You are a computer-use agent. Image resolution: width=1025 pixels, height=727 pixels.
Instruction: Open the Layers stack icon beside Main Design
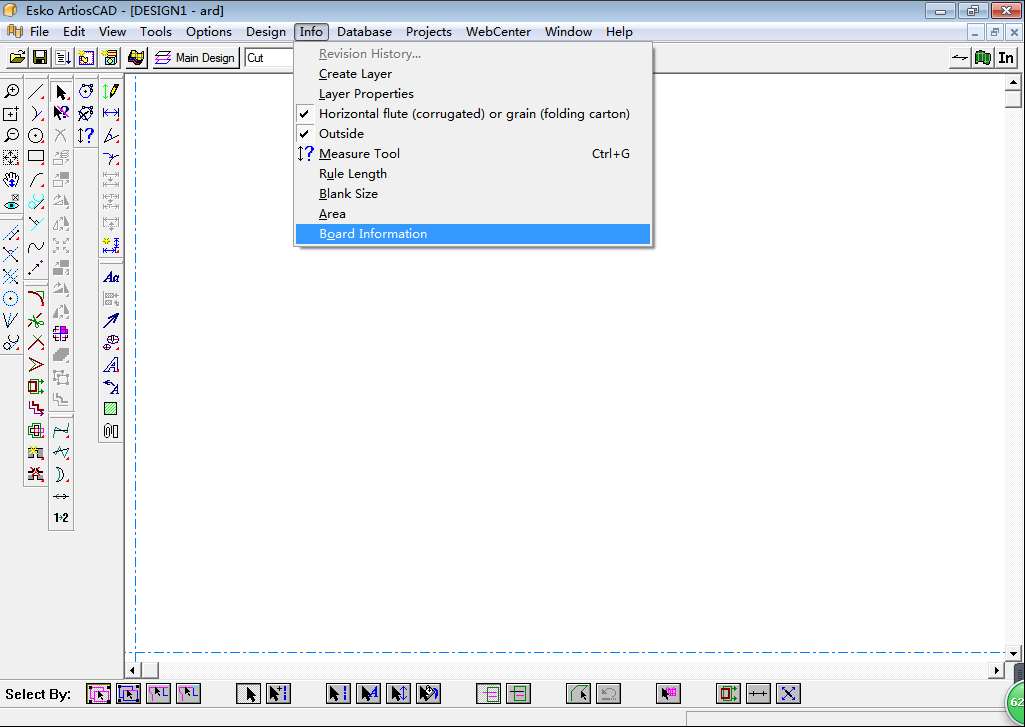(x=163, y=58)
